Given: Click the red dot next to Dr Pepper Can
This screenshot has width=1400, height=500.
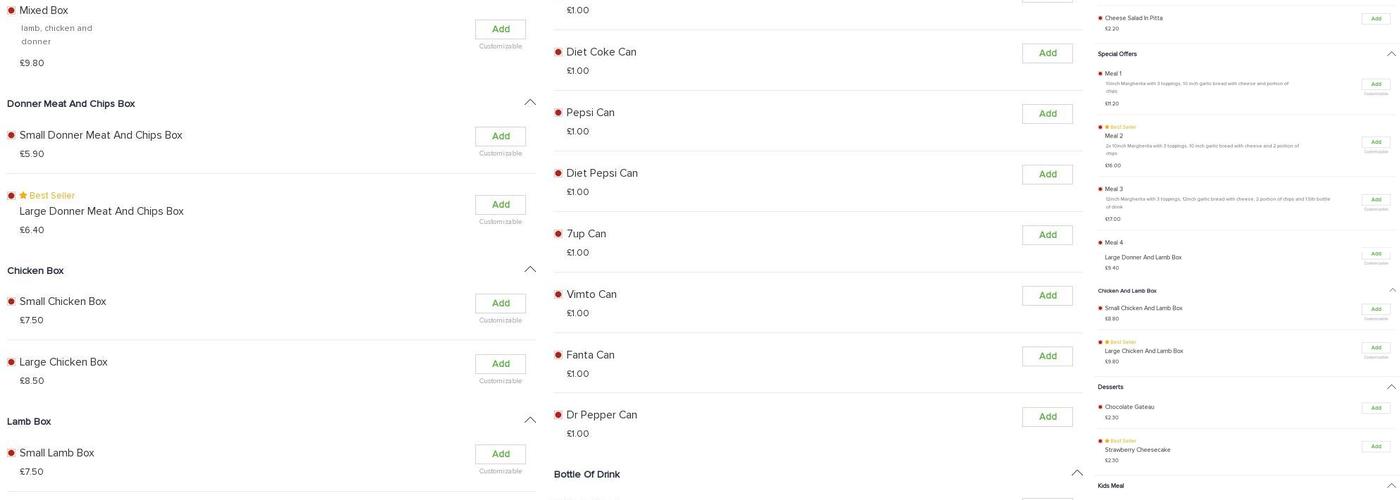Looking at the screenshot, I should 558,415.
